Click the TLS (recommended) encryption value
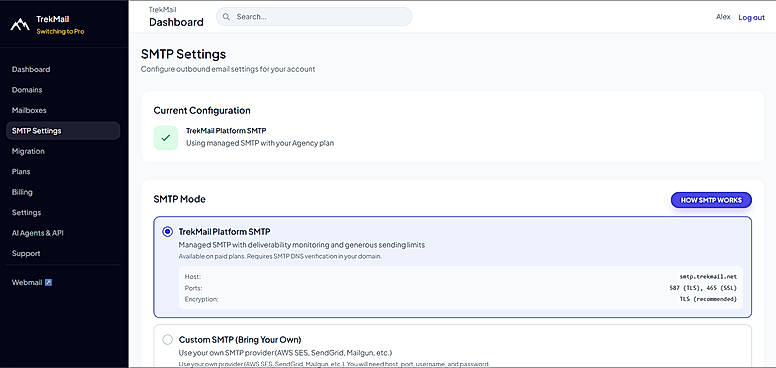This screenshot has height=368, width=776. [x=708, y=299]
